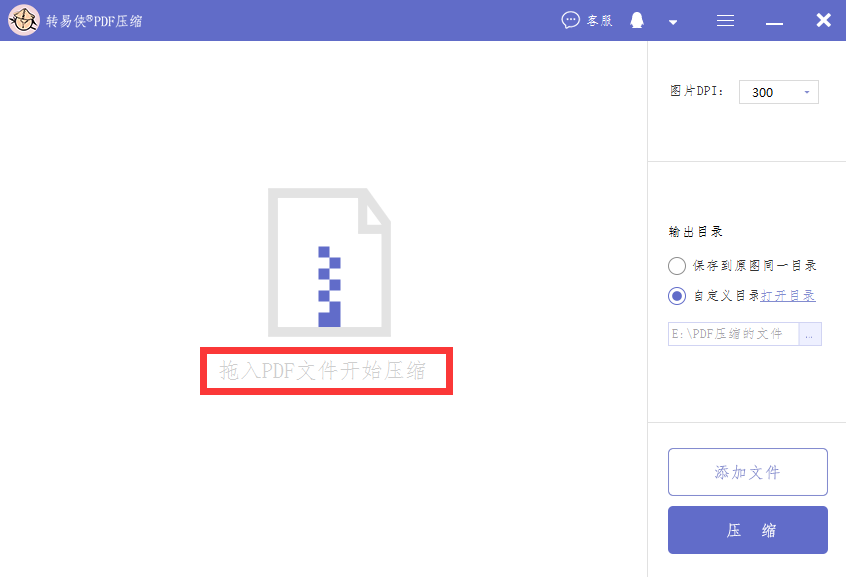Select 自定义目录 radio option
The height and width of the screenshot is (577, 846).
click(677, 296)
